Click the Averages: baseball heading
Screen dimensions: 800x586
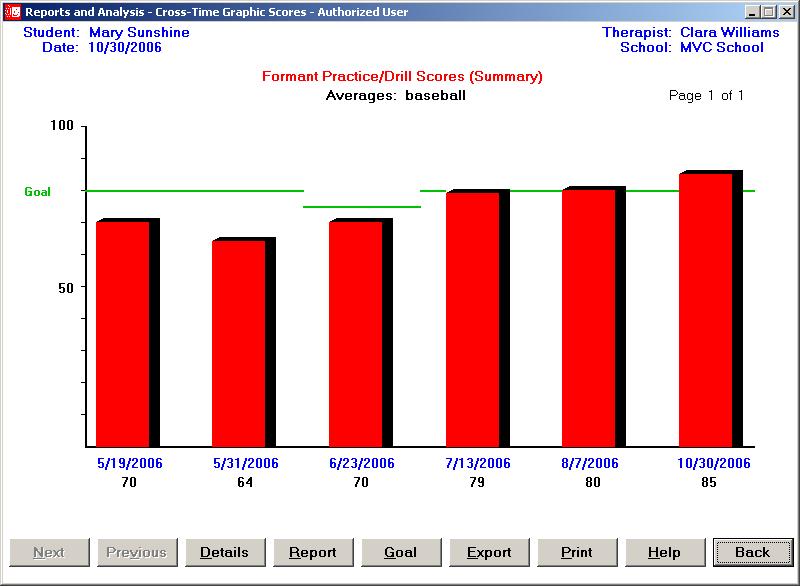pos(395,95)
